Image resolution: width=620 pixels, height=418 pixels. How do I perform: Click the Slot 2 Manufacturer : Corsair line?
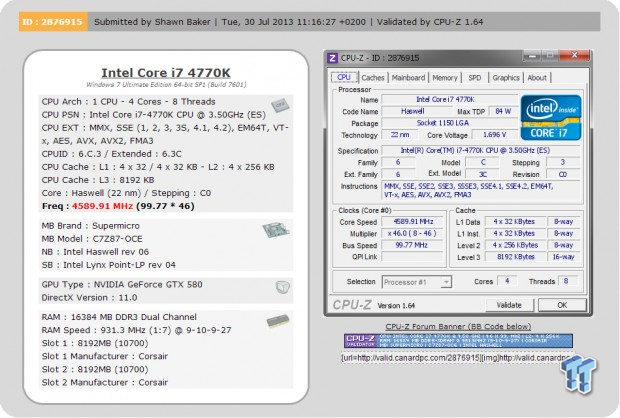105,382
